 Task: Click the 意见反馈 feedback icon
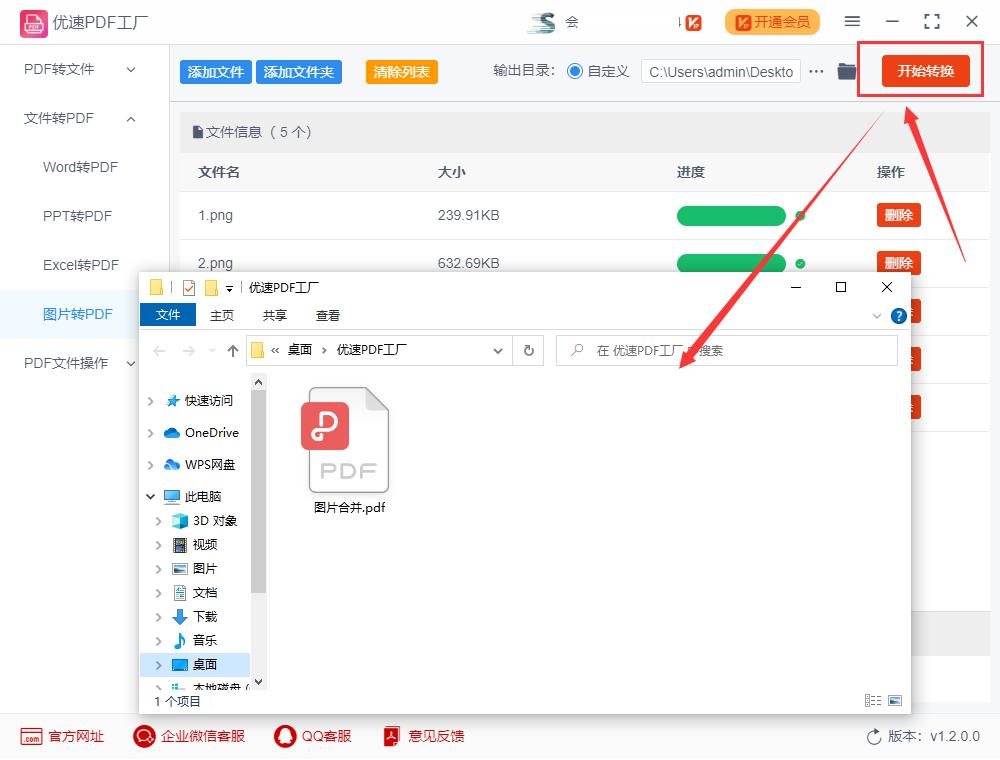tap(390, 736)
